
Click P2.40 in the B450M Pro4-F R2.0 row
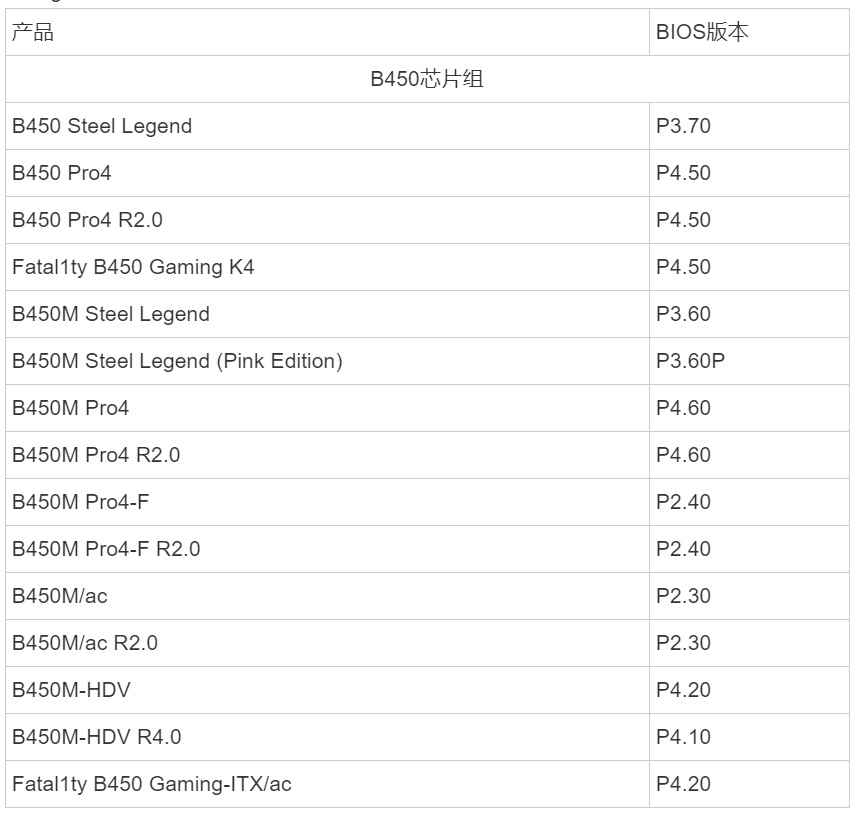pyautogui.click(x=683, y=549)
